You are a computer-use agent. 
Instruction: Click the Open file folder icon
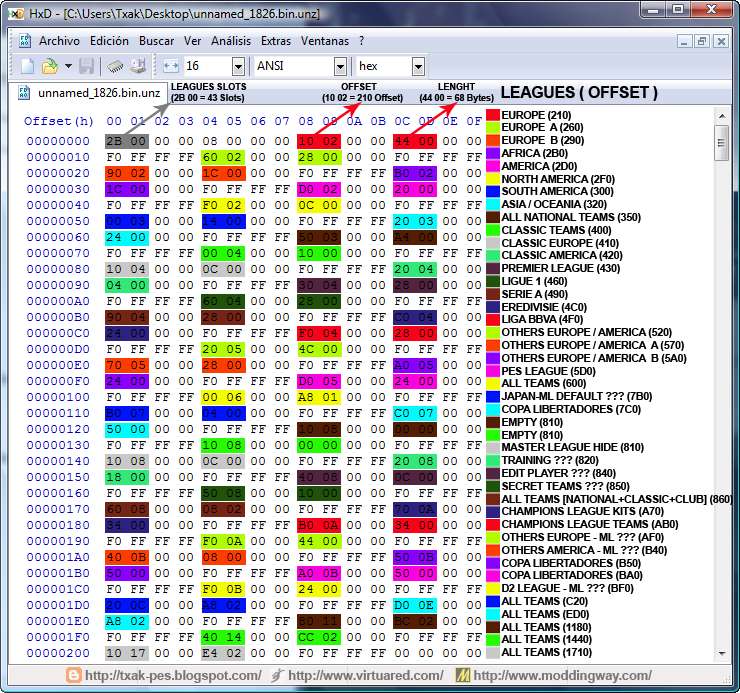(x=49, y=66)
